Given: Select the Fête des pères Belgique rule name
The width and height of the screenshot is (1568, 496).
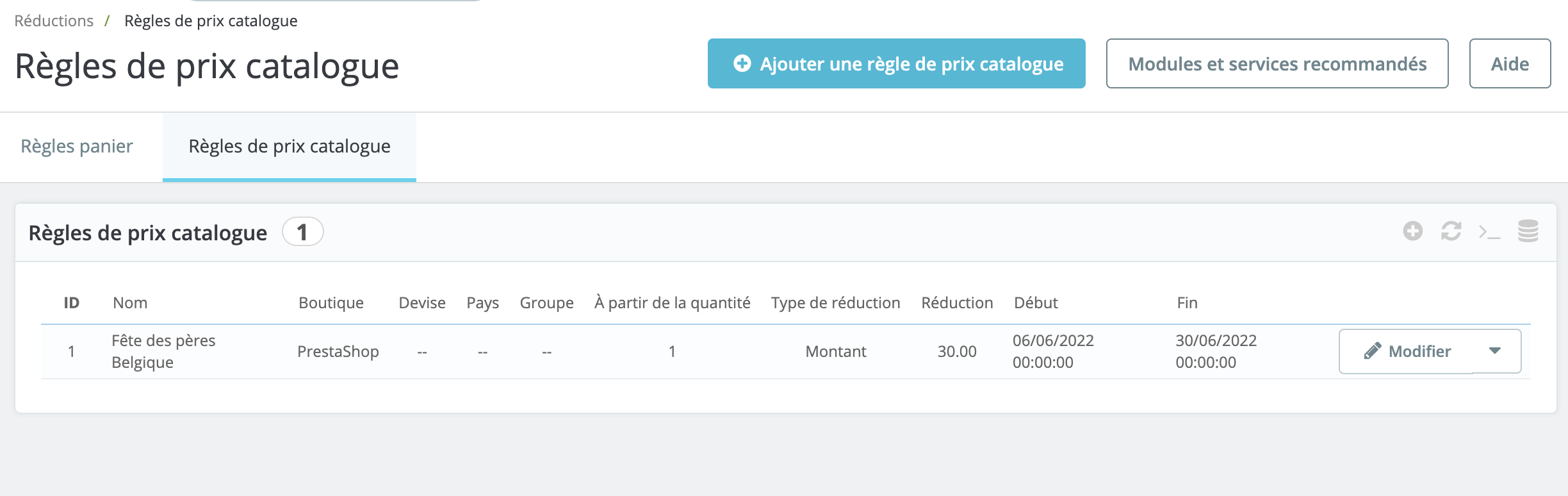Looking at the screenshot, I should pos(163,351).
